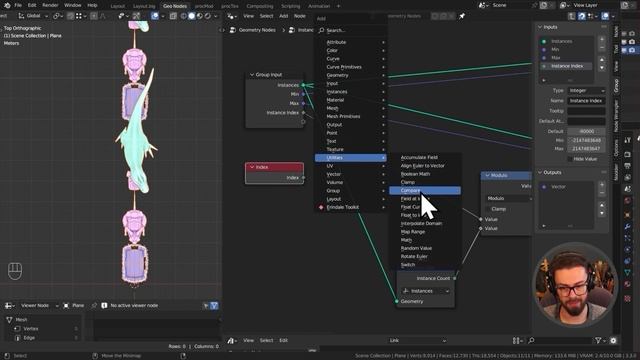Click the move-down arrow beside the Inputs list
This screenshot has height=360, width=640.
pos(602,68)
